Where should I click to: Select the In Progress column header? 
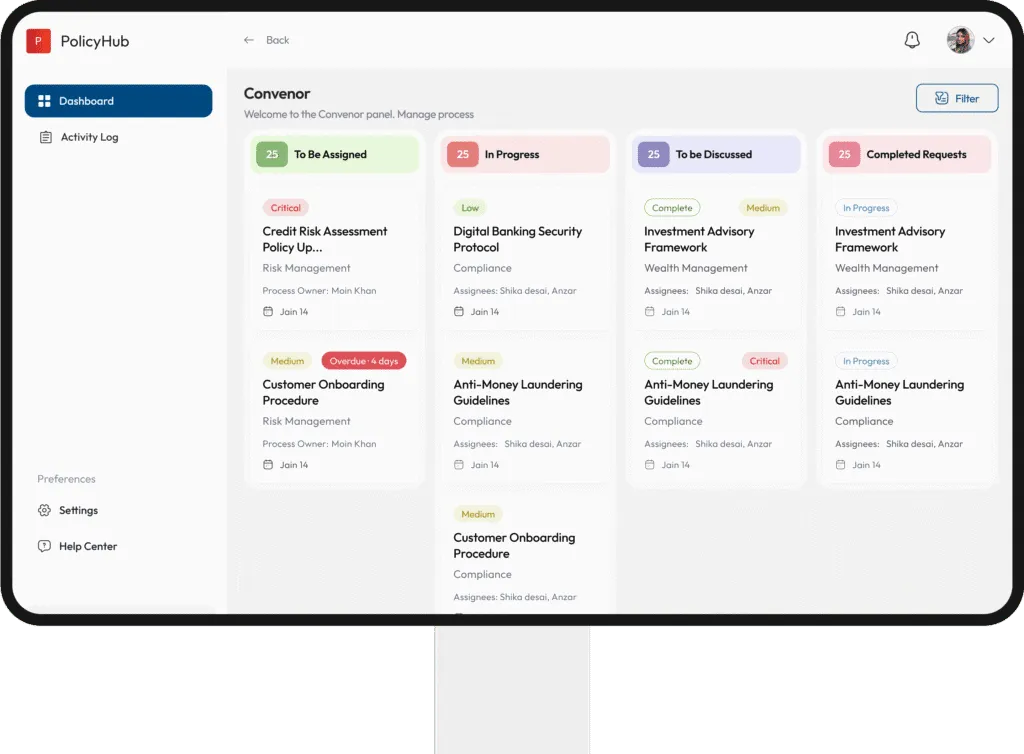tap(525, 154)
